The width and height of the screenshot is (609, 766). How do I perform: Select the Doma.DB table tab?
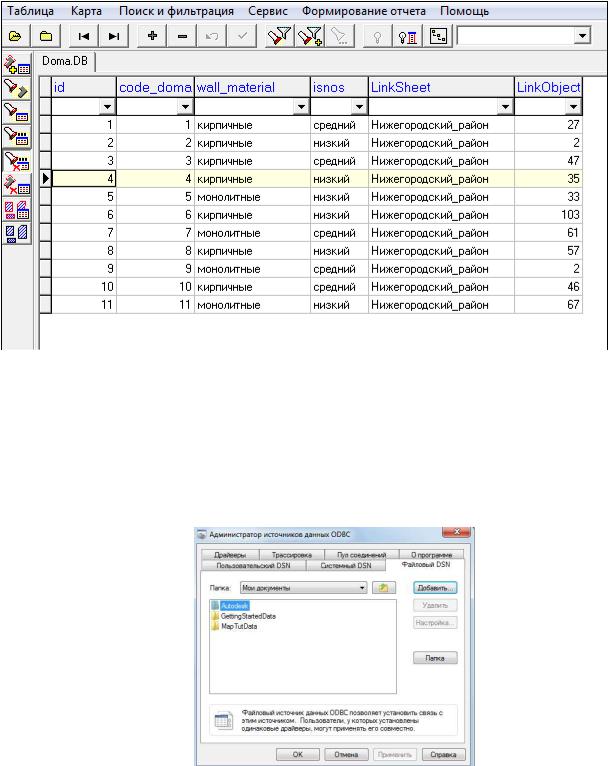[x=65, y=61]
